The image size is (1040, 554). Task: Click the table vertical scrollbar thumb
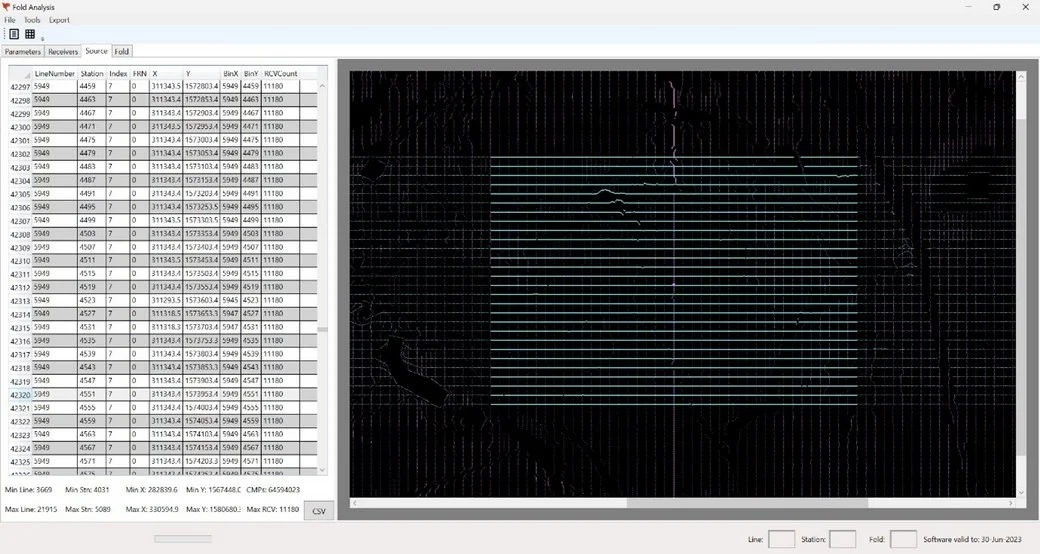322,329
